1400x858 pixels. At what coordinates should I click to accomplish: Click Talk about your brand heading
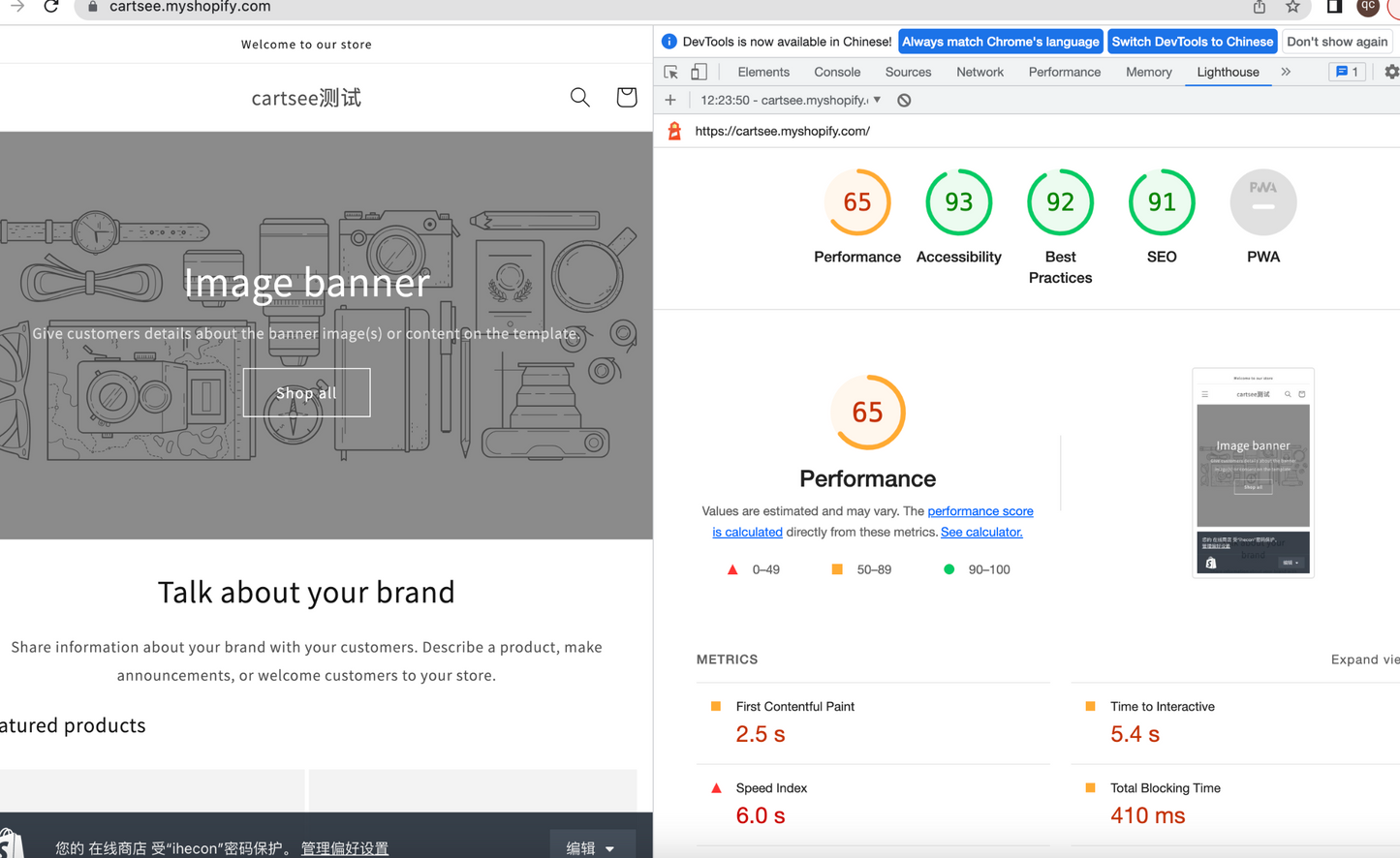tap(306, 592)
